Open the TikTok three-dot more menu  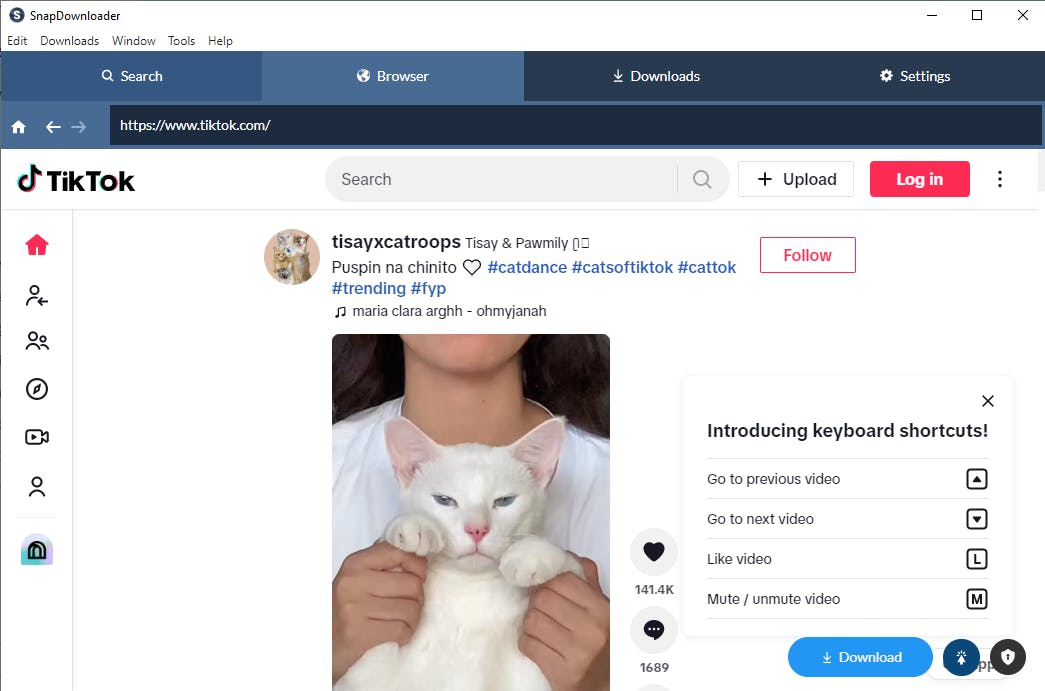coord(1000,179)
